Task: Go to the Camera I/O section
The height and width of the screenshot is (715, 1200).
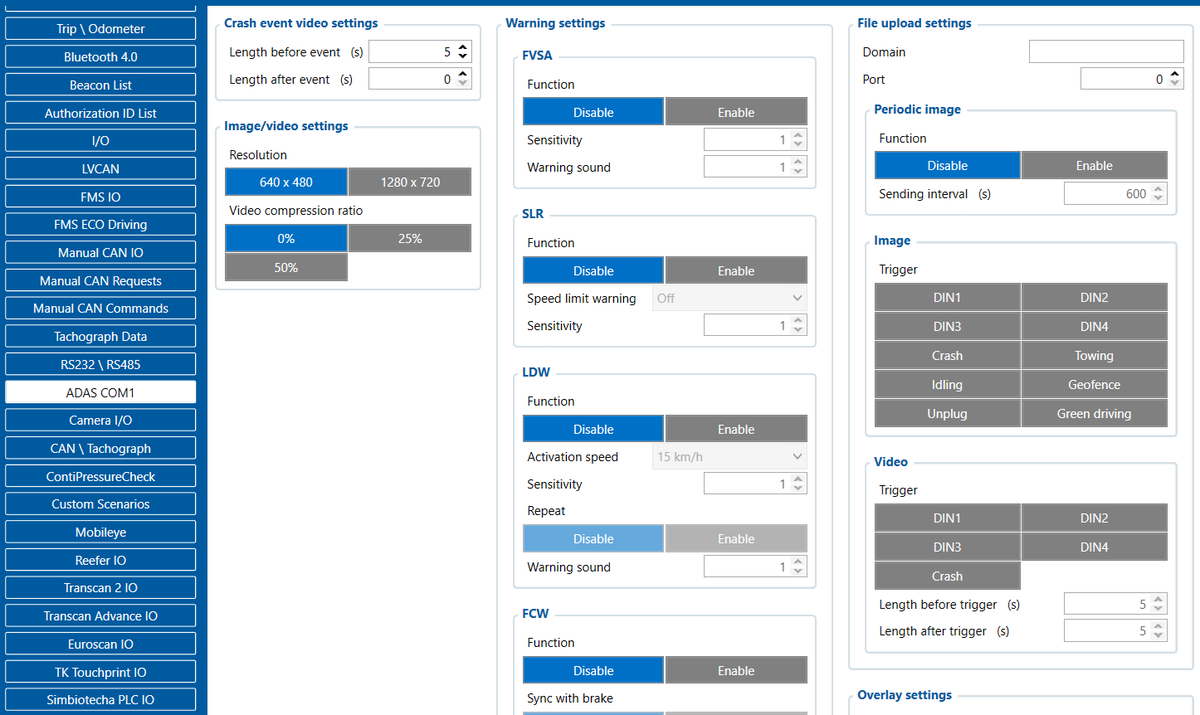Action: pos(100,420)
